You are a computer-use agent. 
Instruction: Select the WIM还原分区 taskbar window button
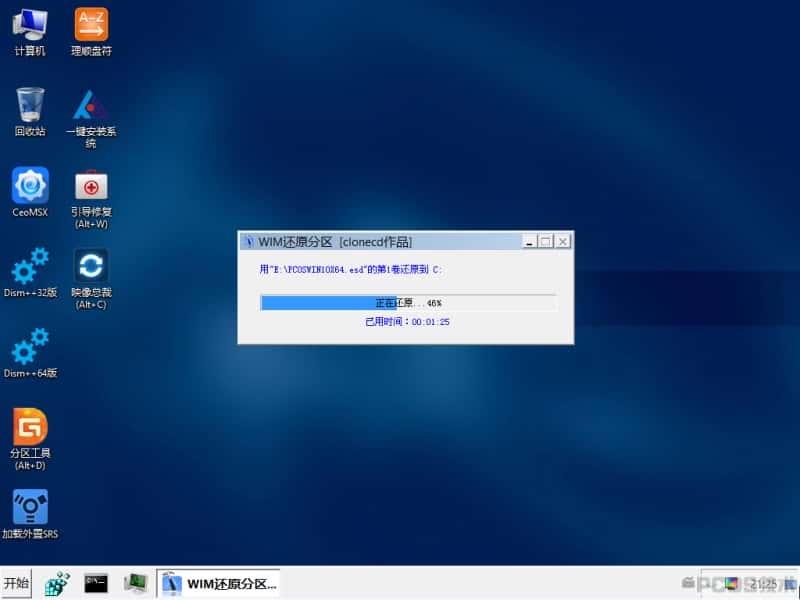(x=218, y=583)
